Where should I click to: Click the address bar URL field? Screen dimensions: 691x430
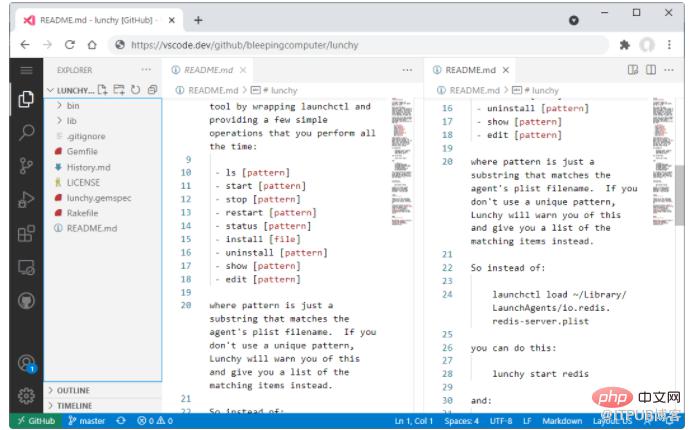click(x=359, y=44)
